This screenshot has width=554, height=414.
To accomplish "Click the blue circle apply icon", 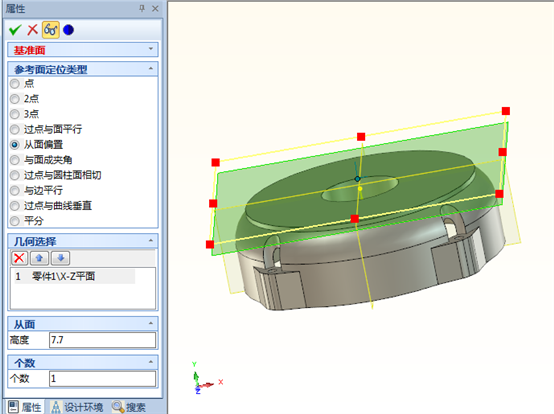I will coord(68,30).
